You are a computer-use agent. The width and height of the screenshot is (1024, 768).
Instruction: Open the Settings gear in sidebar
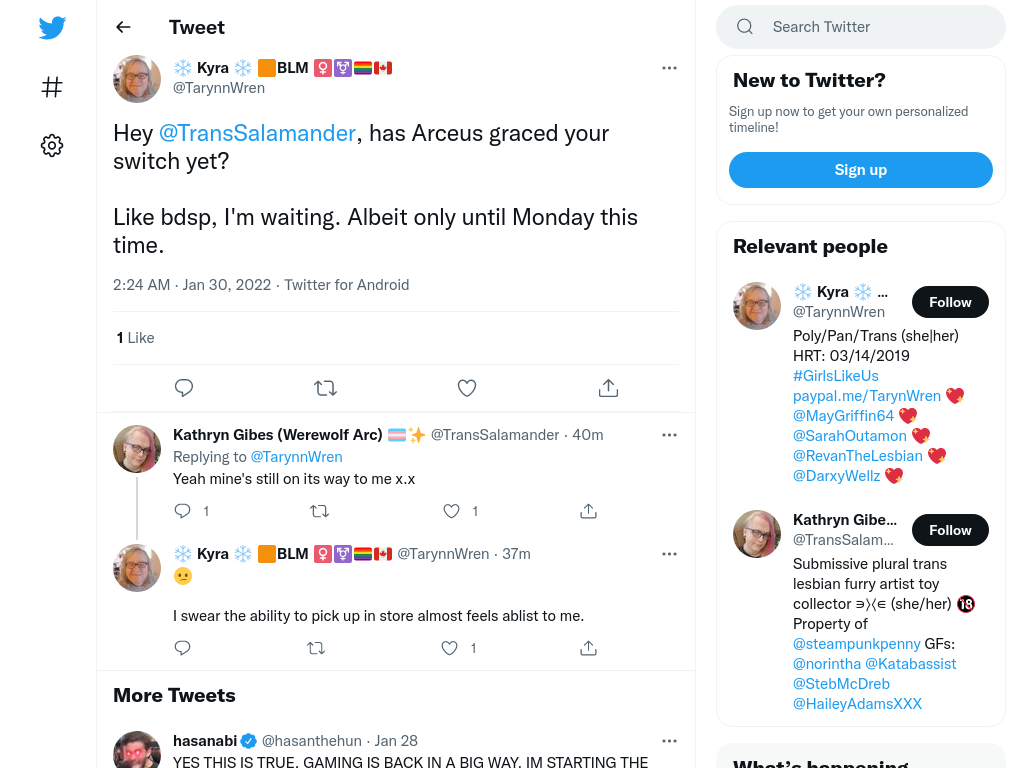point(52,145)
